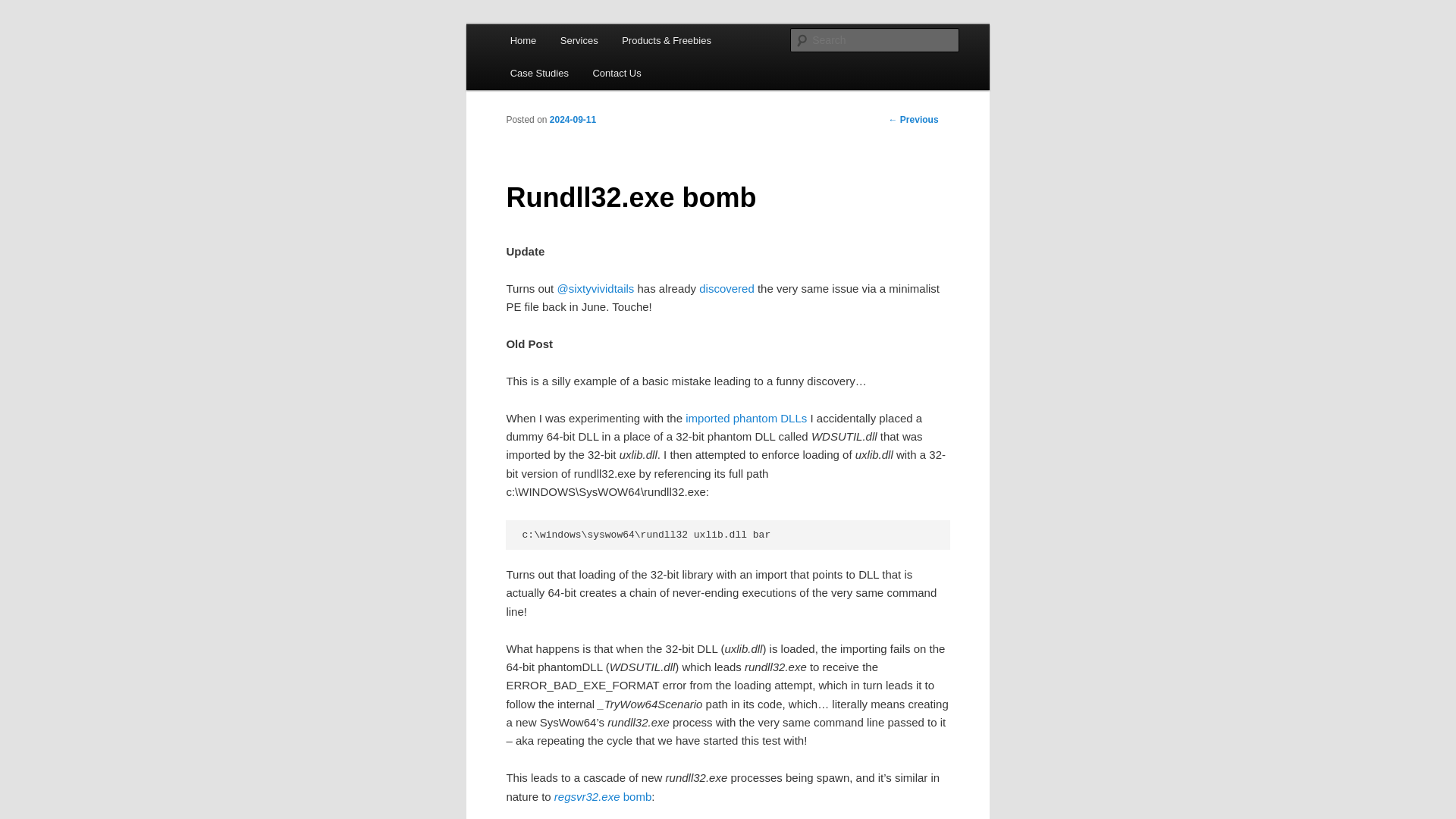Click the Home navigation menu item
1456x819 pixels.
[x=523, y=40]
